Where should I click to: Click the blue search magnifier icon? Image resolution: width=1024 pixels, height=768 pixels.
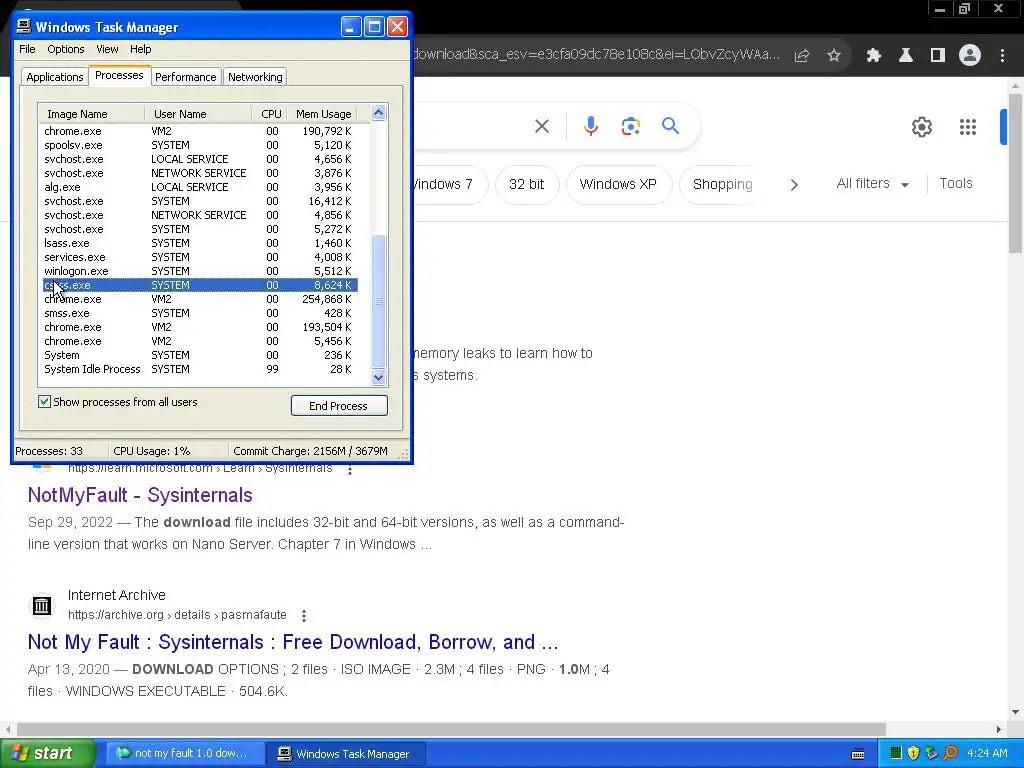point(671,125)
